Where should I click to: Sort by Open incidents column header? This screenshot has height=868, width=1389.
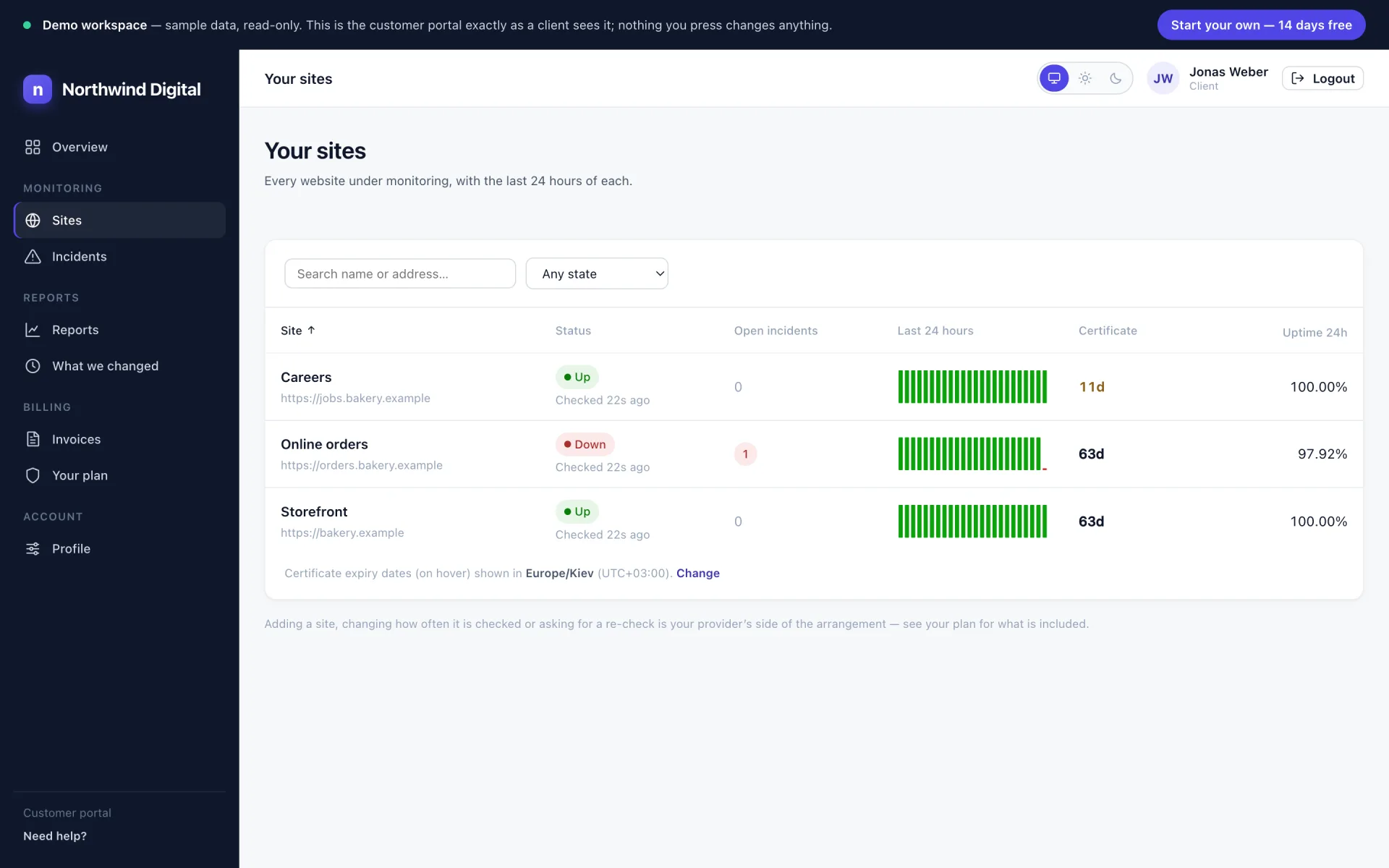pyautogui.click(x=776, y=331)
